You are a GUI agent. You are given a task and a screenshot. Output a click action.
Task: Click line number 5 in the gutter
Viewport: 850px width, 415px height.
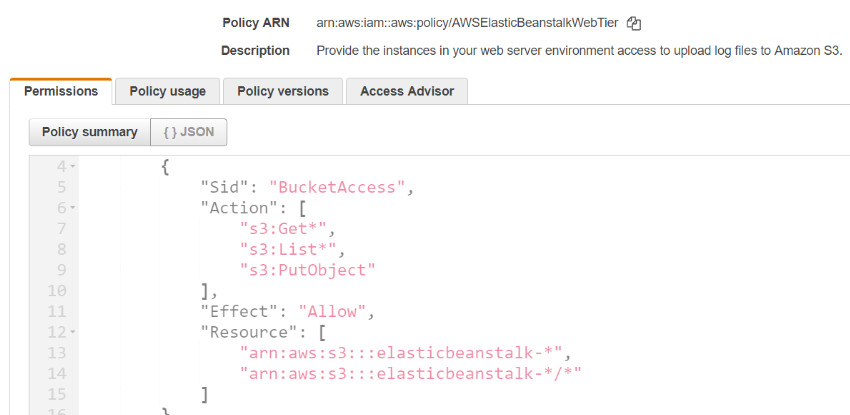point(62,187)
